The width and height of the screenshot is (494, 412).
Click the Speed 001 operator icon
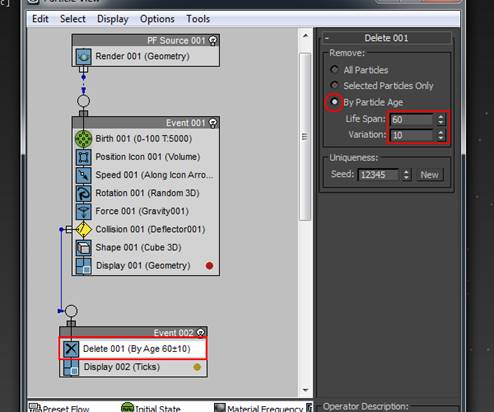83,175
